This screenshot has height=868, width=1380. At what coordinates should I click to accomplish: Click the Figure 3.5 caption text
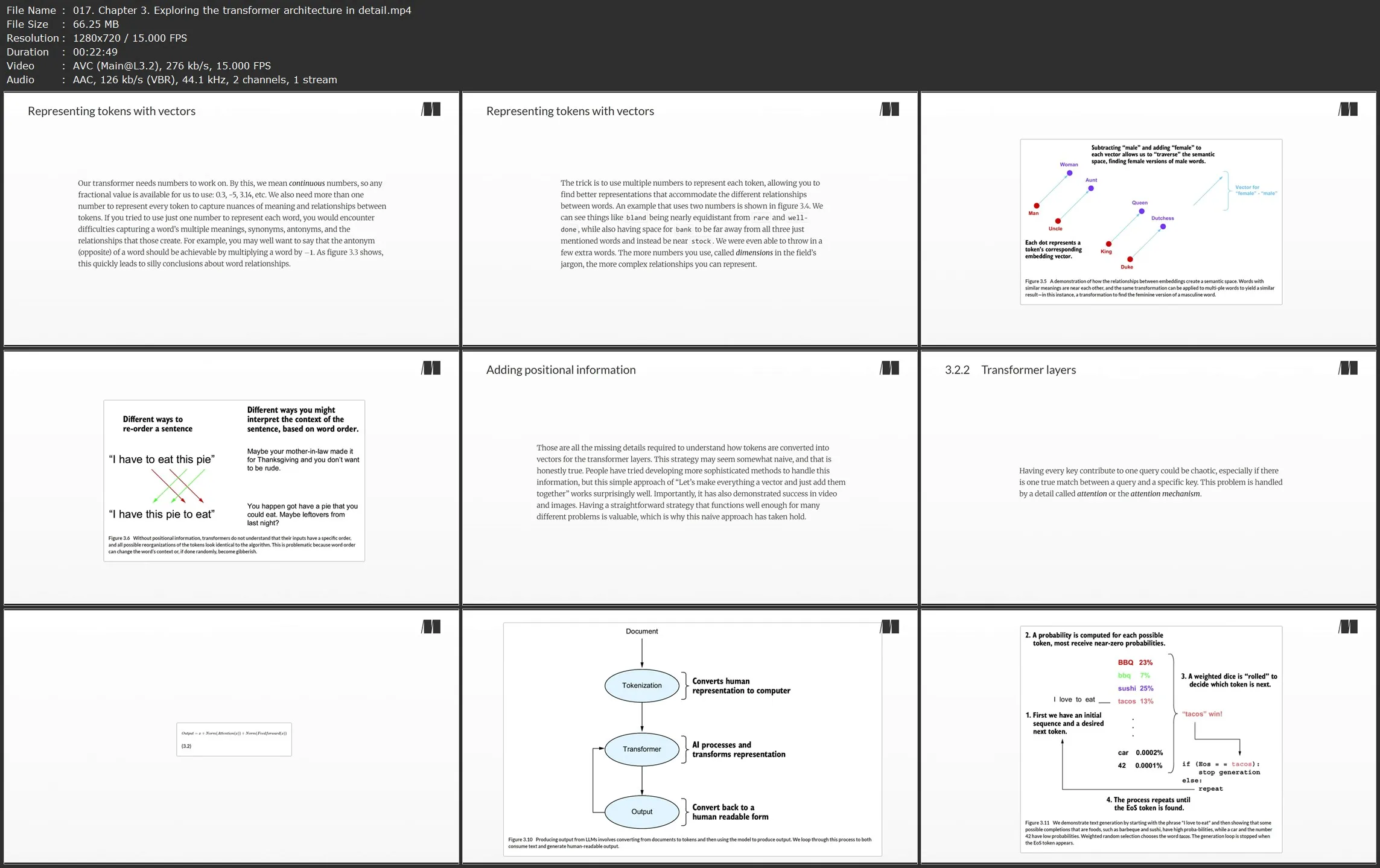click(x=1149, y=288)
